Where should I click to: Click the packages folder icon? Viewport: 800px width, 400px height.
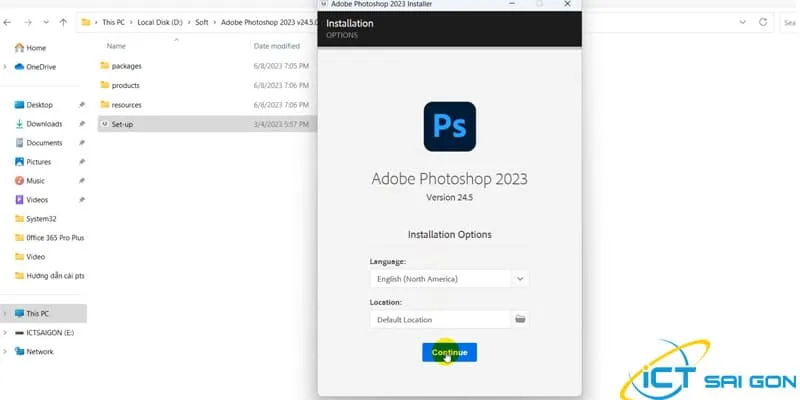click(x=105, y=65)
